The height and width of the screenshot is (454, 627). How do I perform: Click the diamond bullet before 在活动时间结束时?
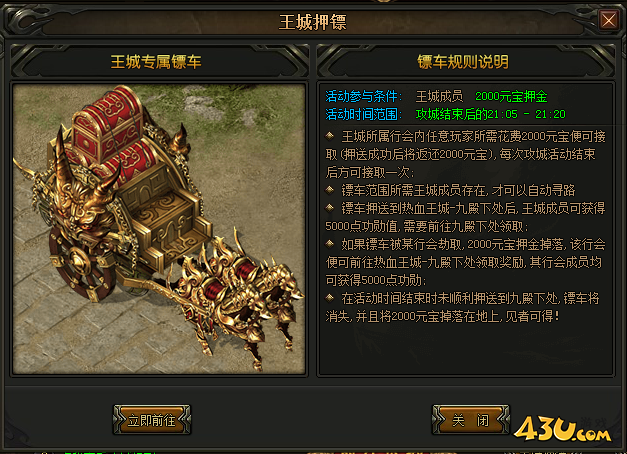coord(329,298)
